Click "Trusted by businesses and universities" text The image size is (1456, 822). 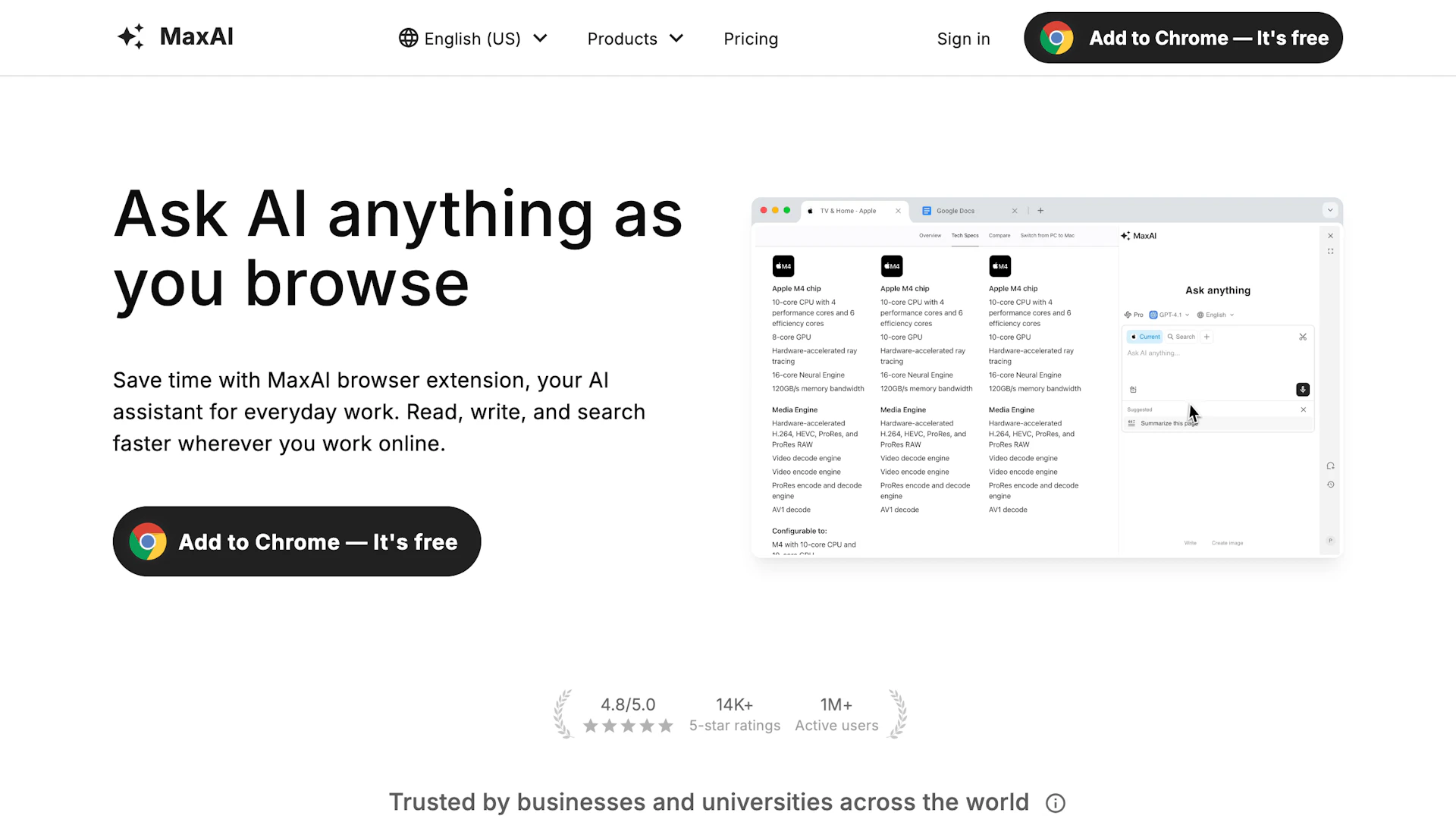point(709,802)
